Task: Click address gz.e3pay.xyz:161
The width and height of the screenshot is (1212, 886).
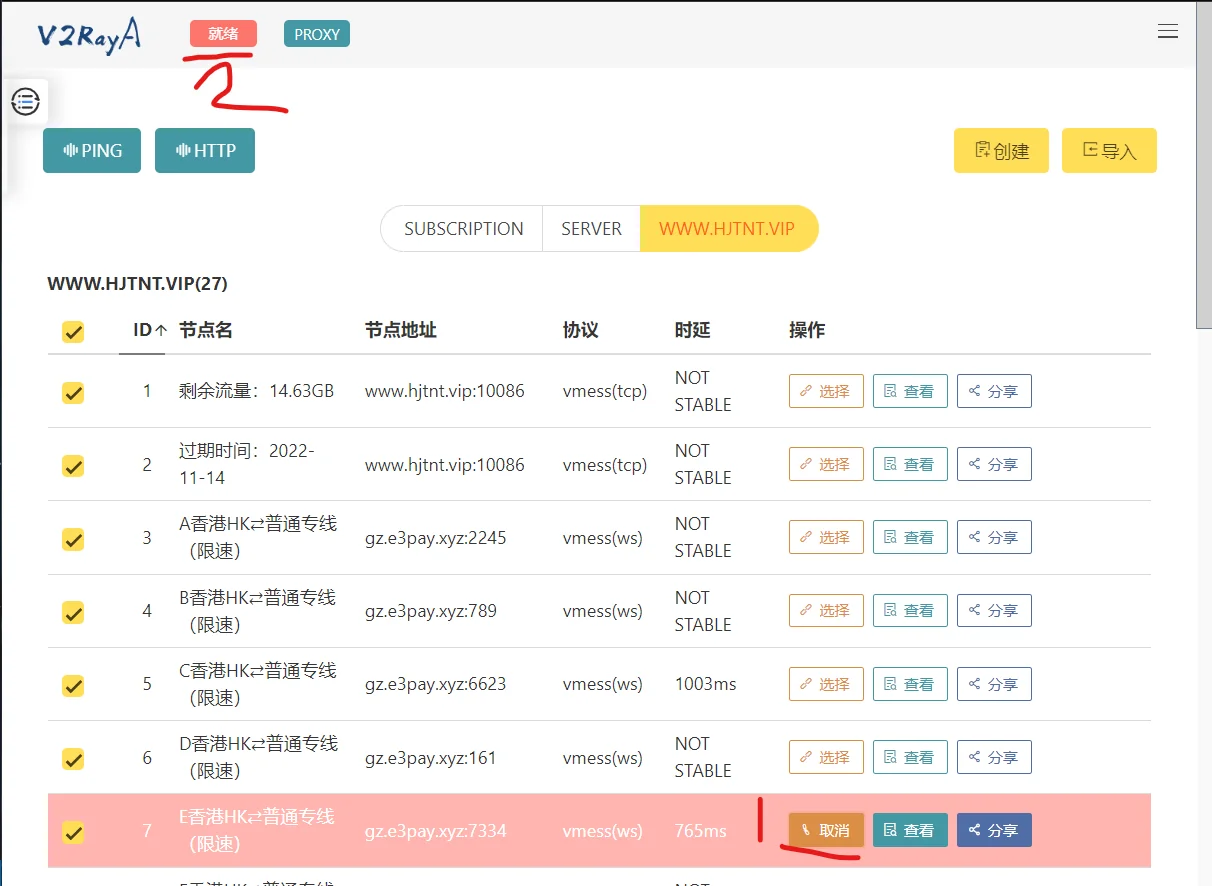Action: point(431,758)
